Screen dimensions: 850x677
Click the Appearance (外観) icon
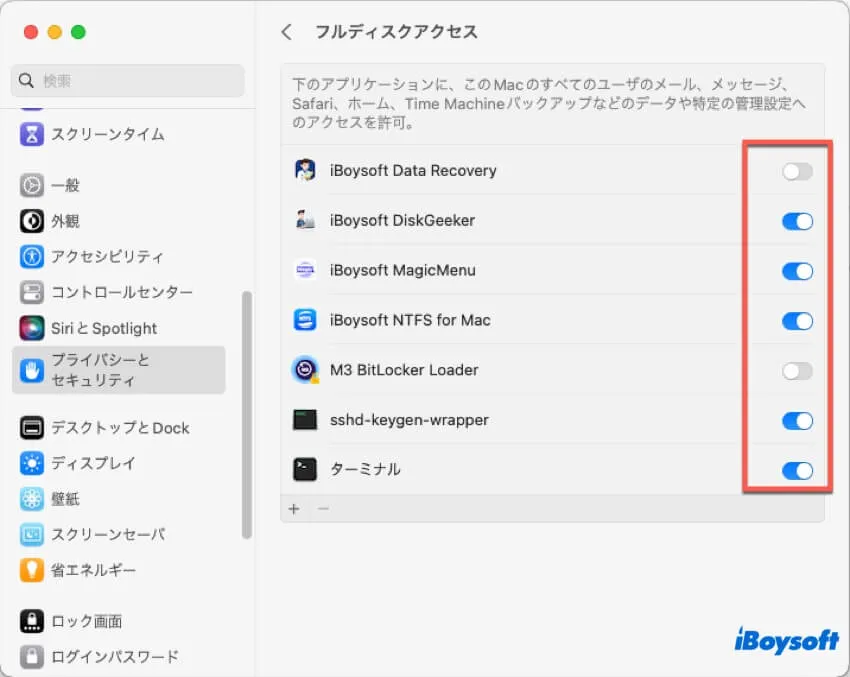point(31,221)
